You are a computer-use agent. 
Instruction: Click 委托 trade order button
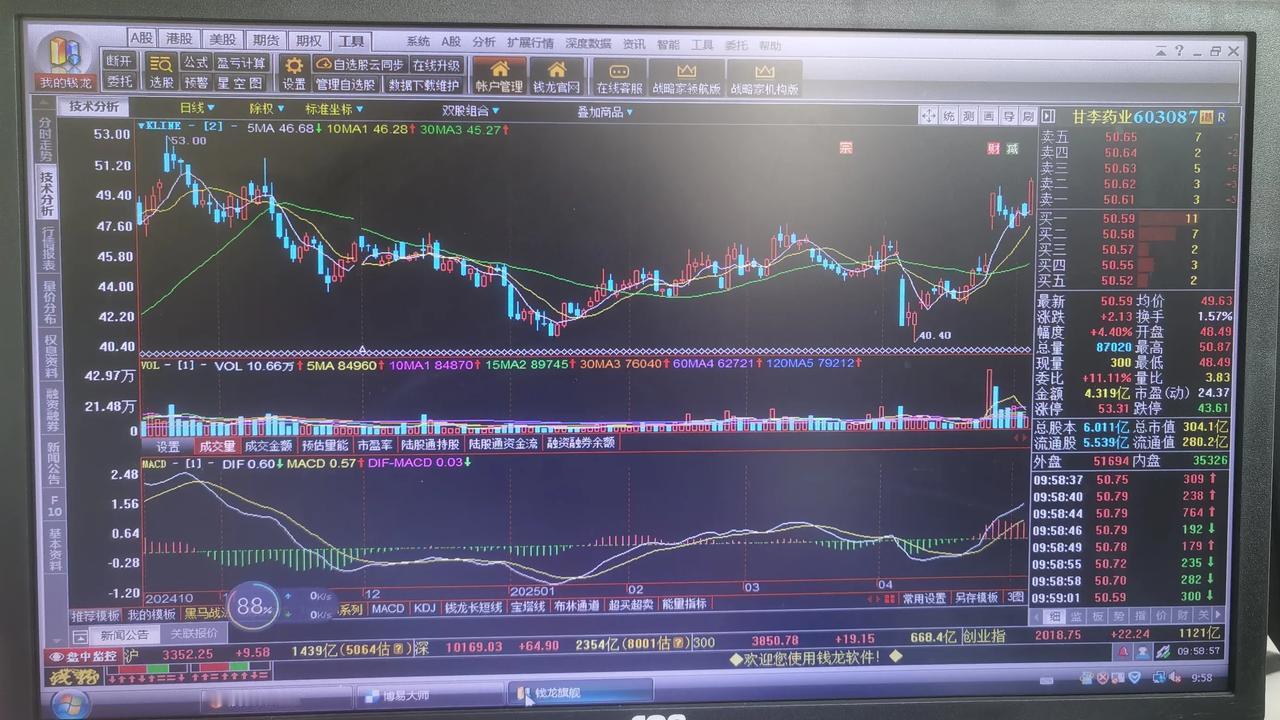point(120,82)
